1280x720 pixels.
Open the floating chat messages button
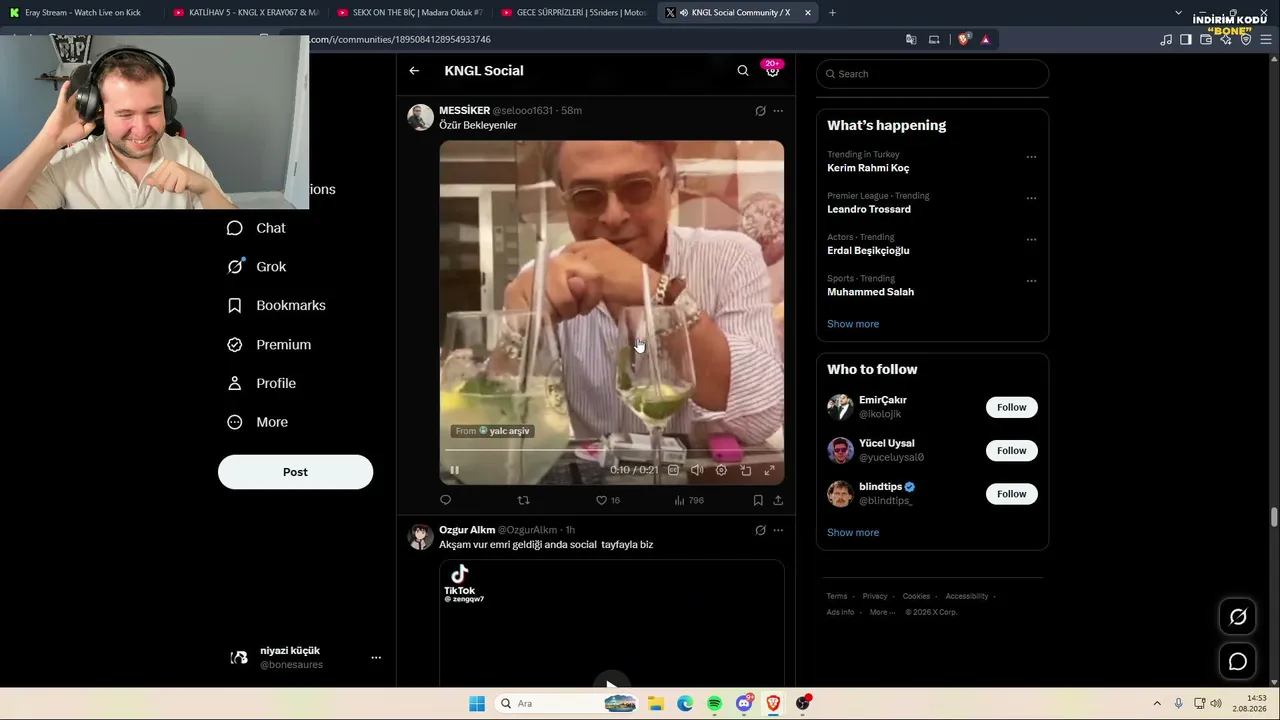(1238, 662)
